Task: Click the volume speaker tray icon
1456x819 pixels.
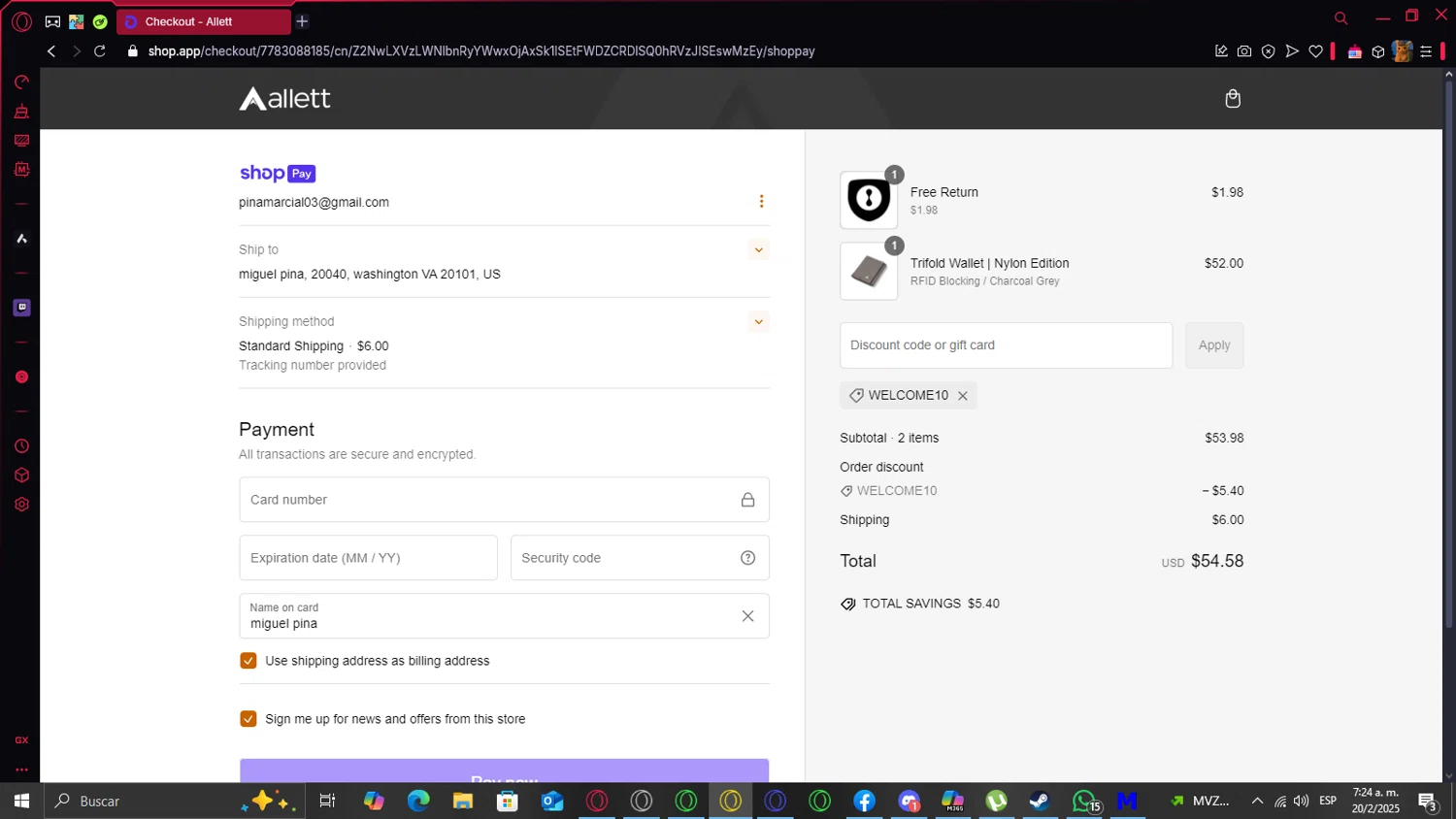Action: click(1301, 801)
